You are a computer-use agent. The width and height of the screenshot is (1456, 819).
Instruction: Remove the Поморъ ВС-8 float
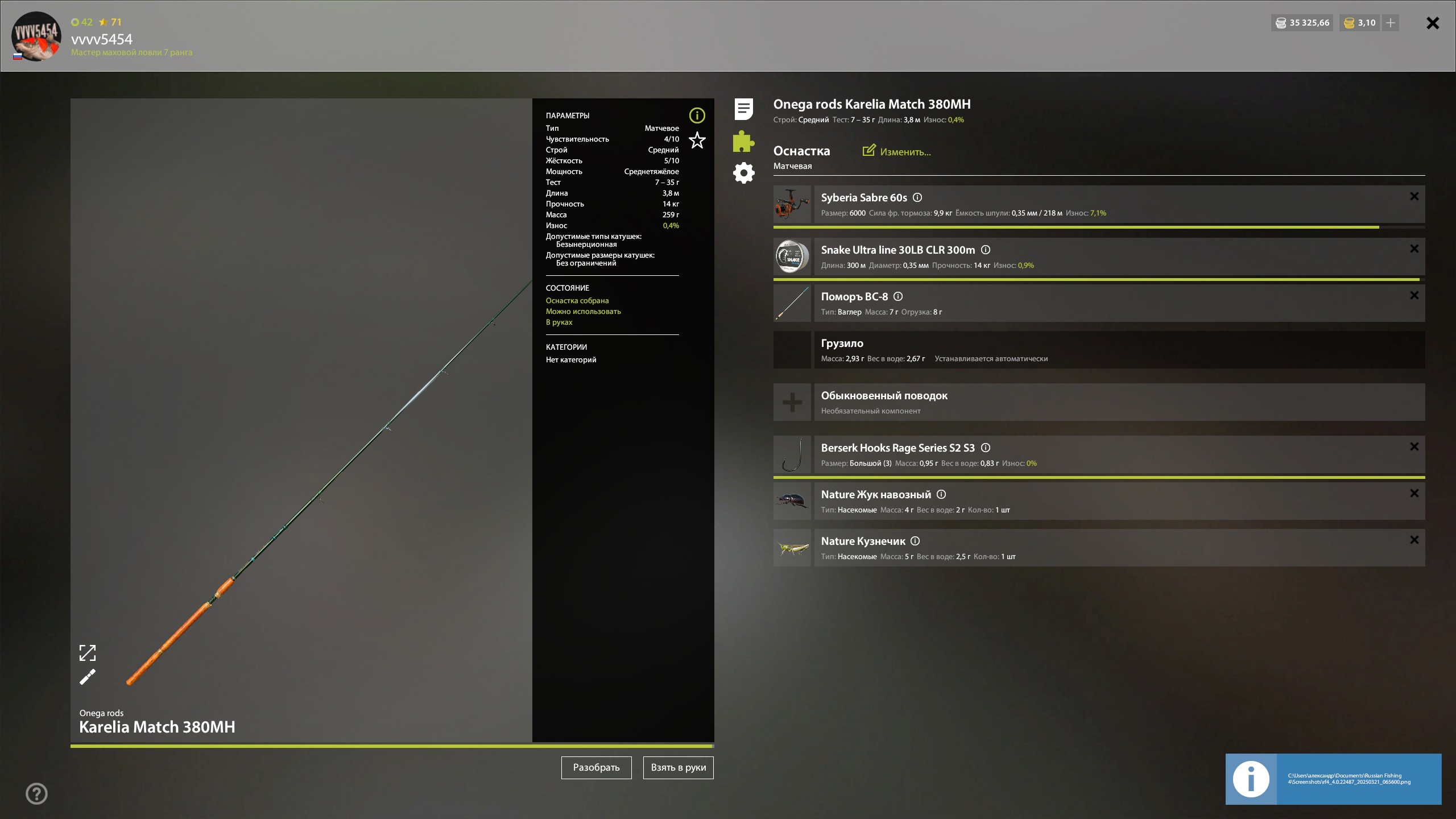tap(1414, 295)
